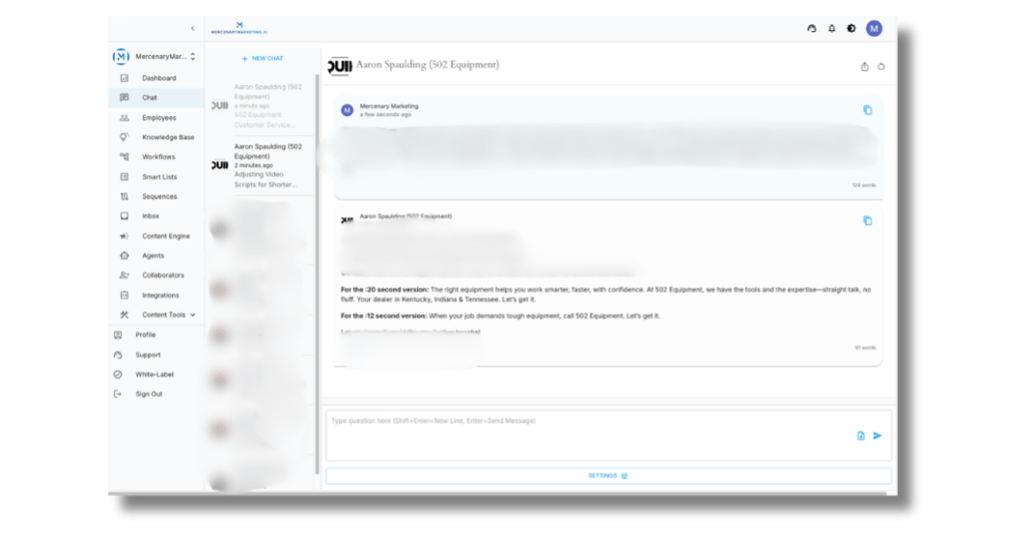Select Chat in the sidebar
Image resolution: width=1035 pixels, height=543 pixels.
click(x=156, y=98)
